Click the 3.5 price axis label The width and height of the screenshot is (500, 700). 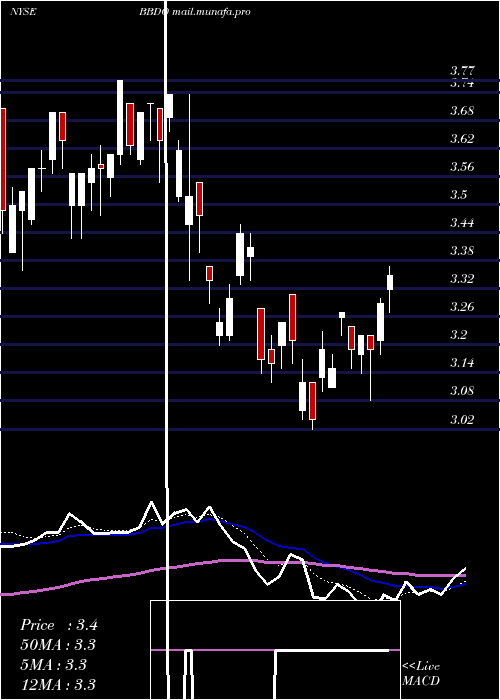pyautogui.click(x=459, y=195)
